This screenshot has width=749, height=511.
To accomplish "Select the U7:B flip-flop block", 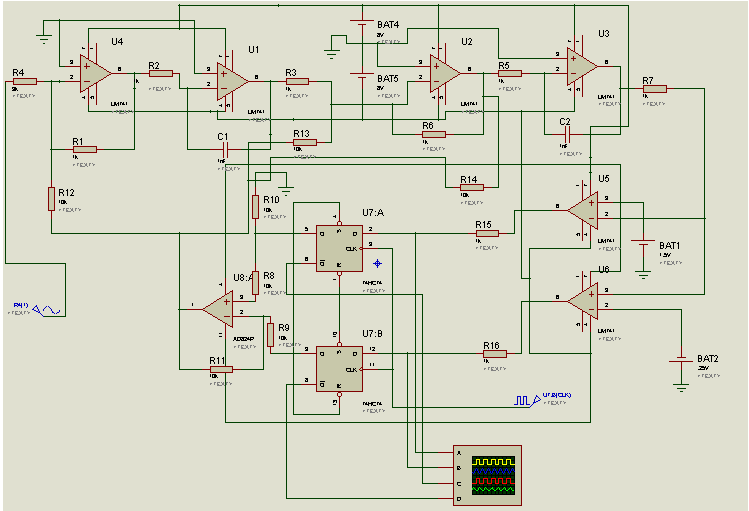I will (x=339, y=368).
